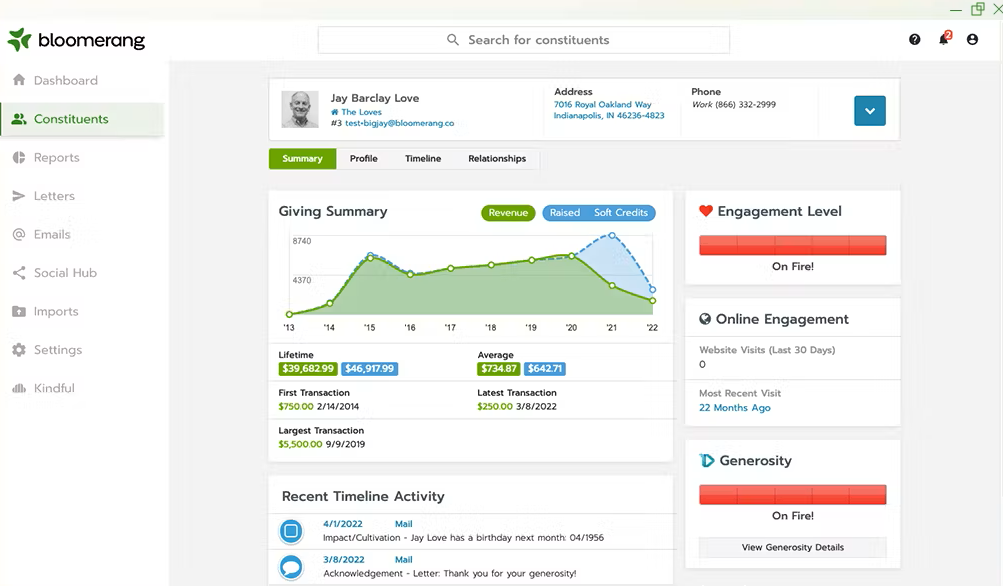Open Social Hub from the sidebar
1003x586 pixels.
point(65,273)
